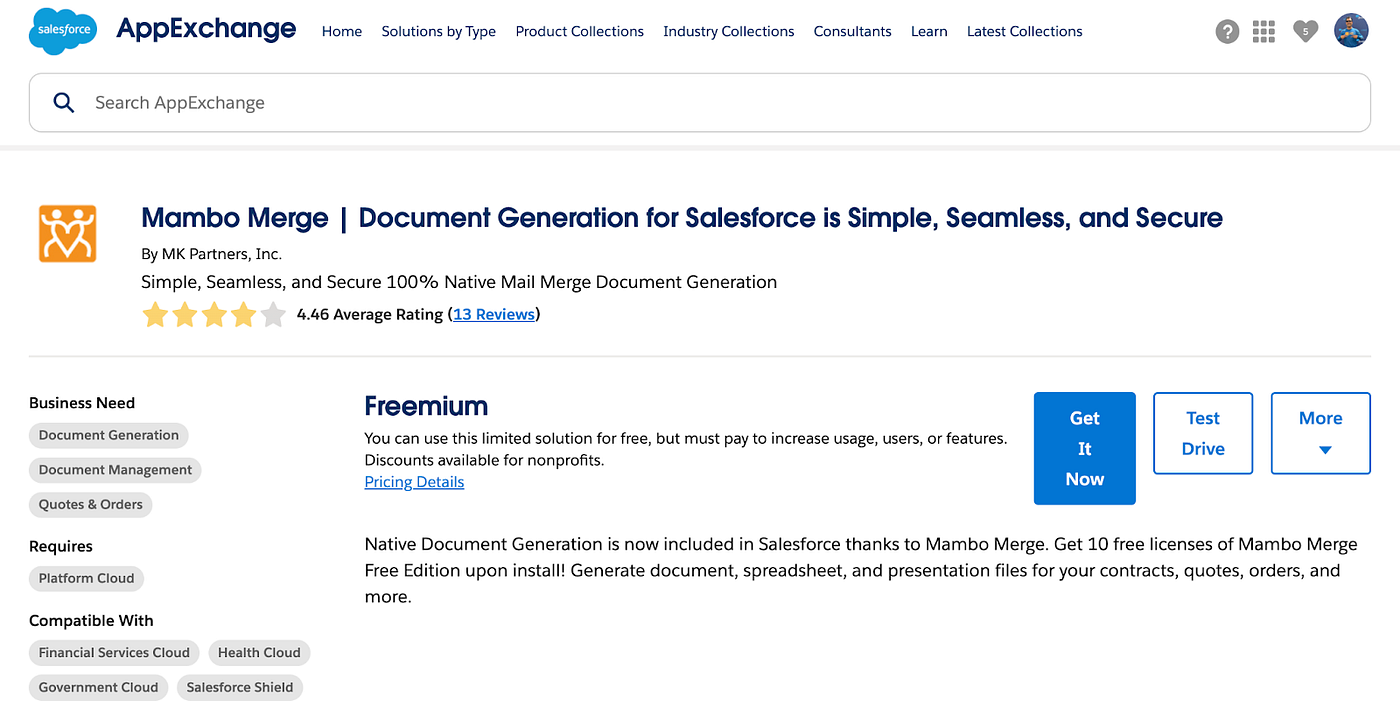
Task: Focus the Search AppExchange field
Action: [x=700, y=102]
